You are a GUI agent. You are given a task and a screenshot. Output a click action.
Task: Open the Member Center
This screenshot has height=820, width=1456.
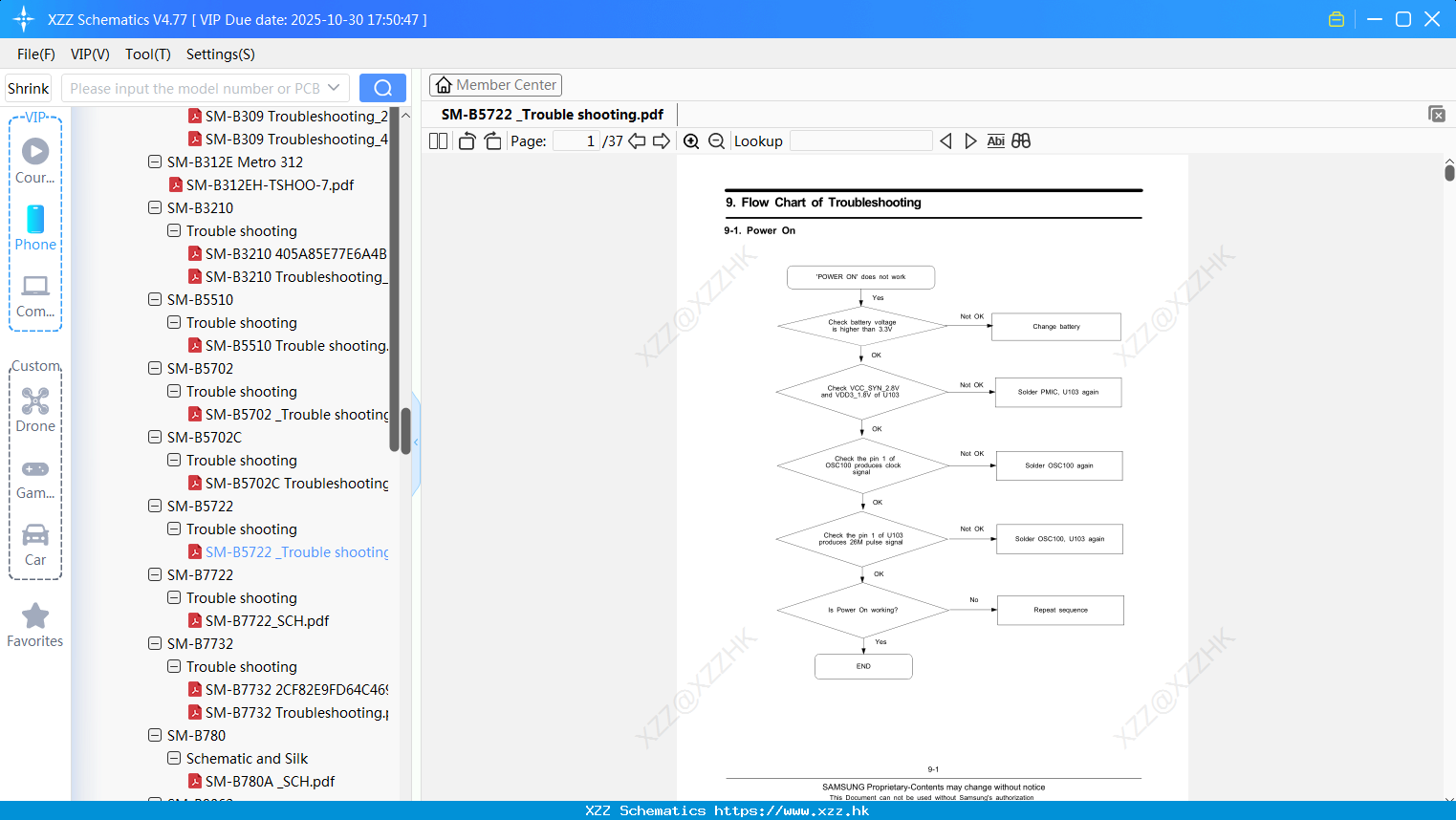(x=495, y=85)
